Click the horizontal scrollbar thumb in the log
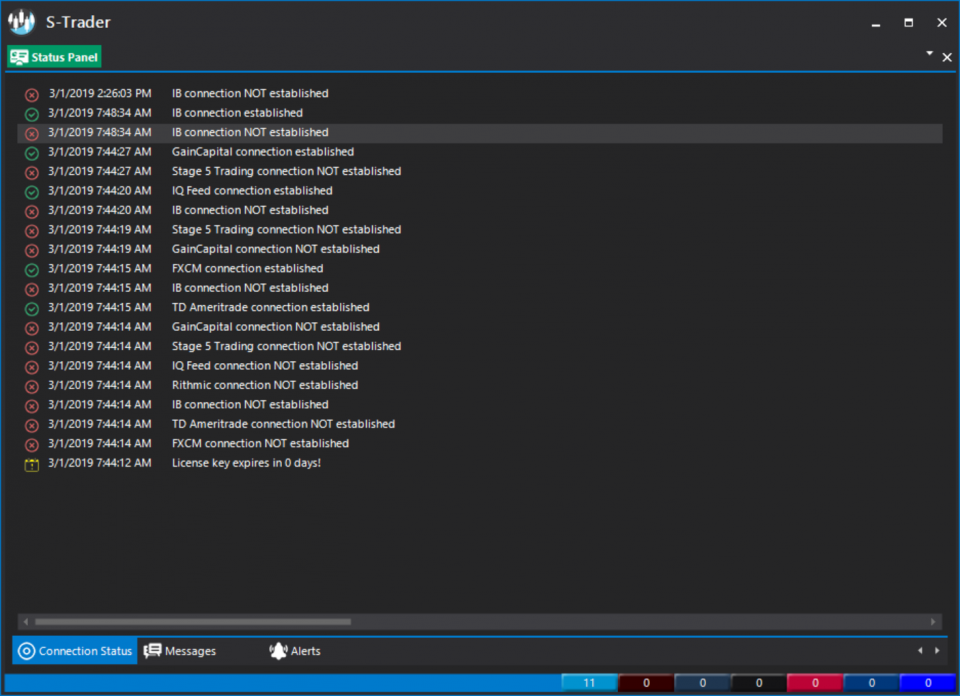 coord(193,622)
